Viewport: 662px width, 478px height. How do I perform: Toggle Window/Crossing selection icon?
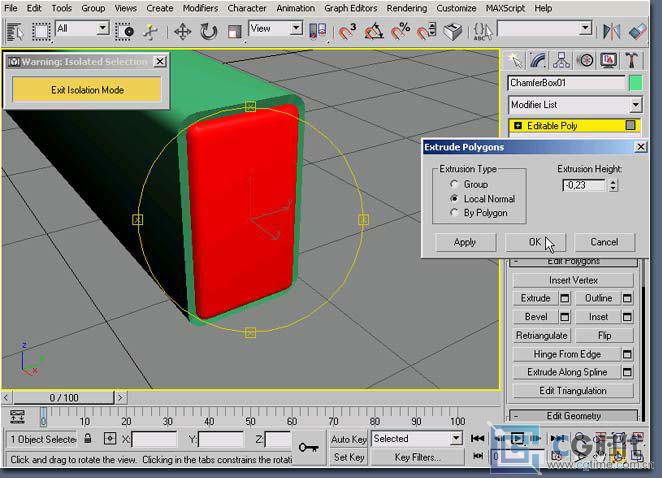point(125,32)
